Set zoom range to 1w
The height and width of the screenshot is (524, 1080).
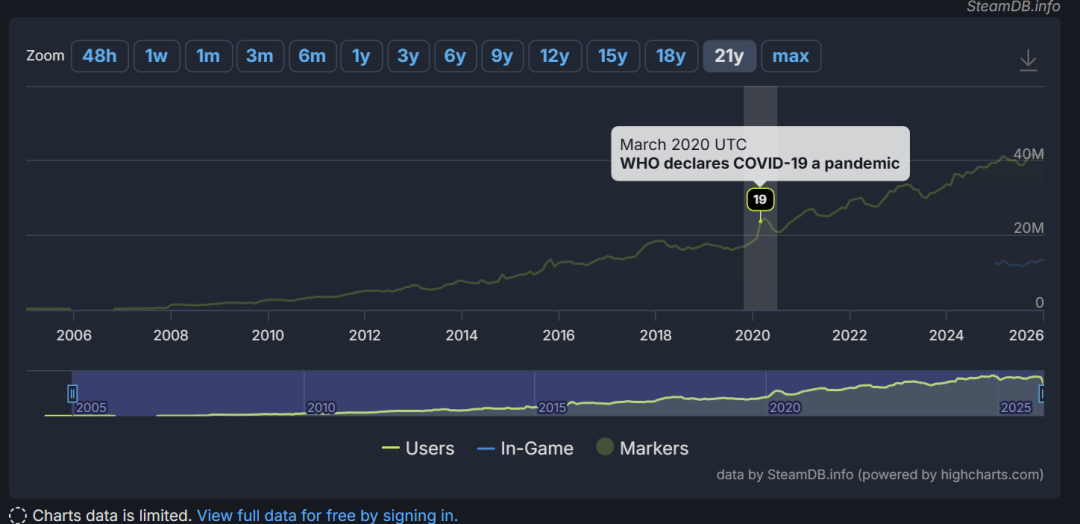[x=156, y=56]
